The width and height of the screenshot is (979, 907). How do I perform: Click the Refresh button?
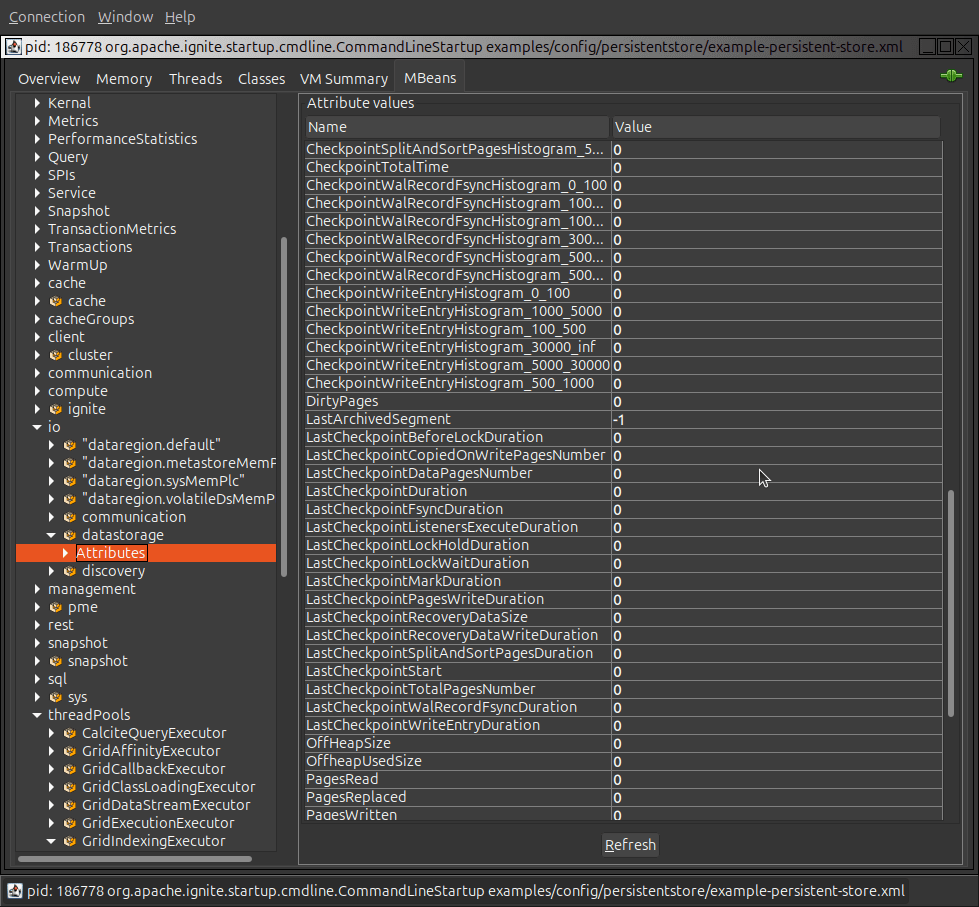pyautogui.click(x=631, y=845)
